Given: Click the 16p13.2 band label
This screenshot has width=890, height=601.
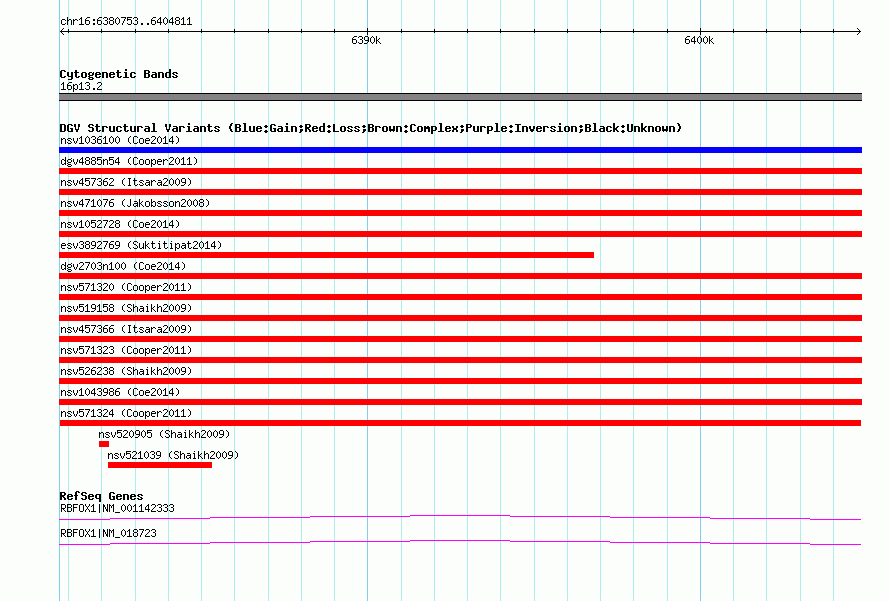Looking at the screenshot, I should (81, 86).
